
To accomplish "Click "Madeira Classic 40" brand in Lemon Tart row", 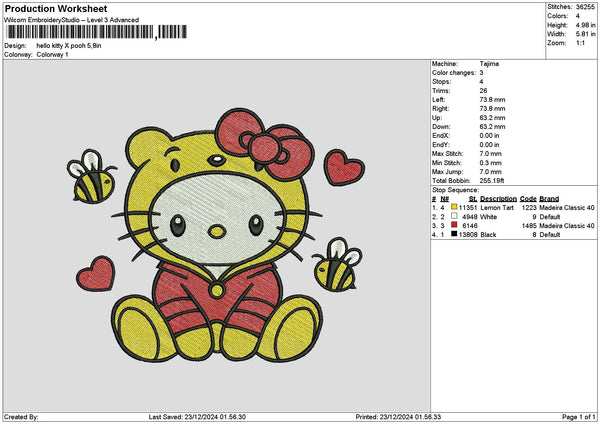I will [567, 208].
